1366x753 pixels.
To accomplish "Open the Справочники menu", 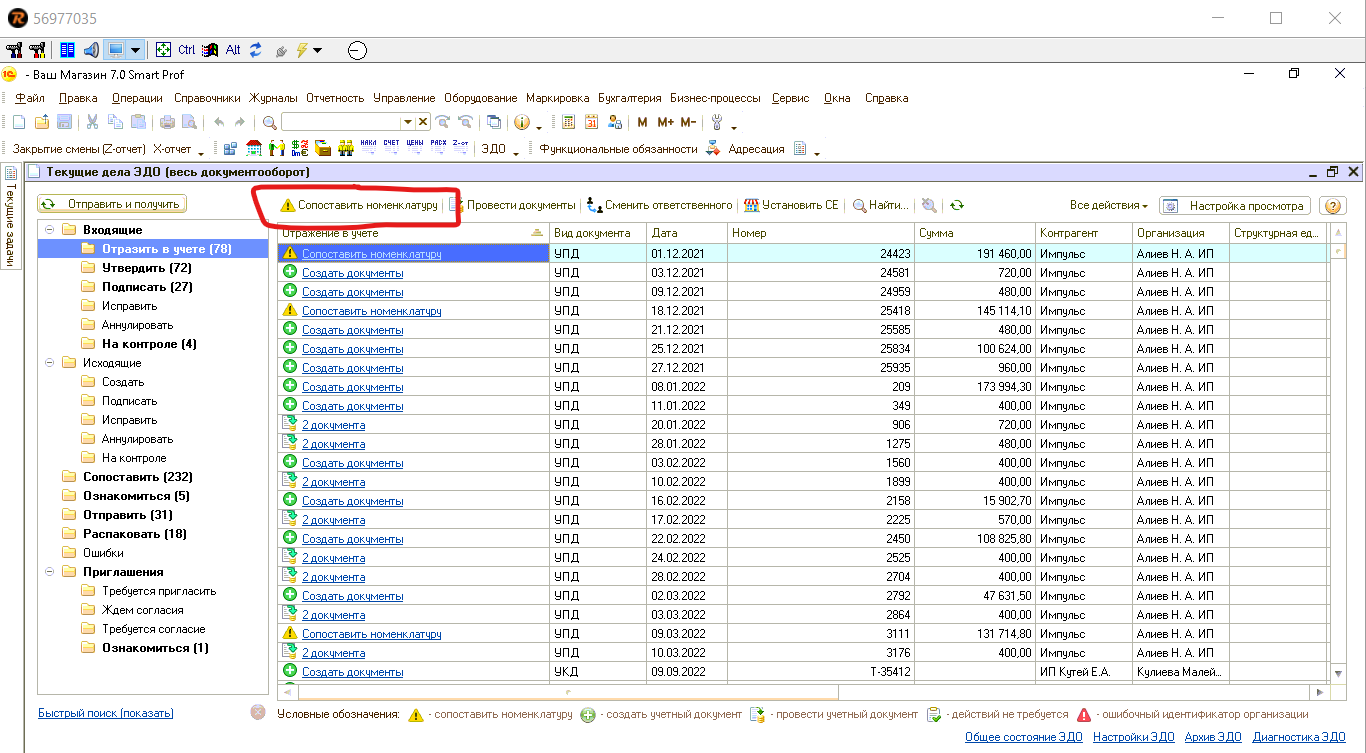I will click(x=207, y=98).
